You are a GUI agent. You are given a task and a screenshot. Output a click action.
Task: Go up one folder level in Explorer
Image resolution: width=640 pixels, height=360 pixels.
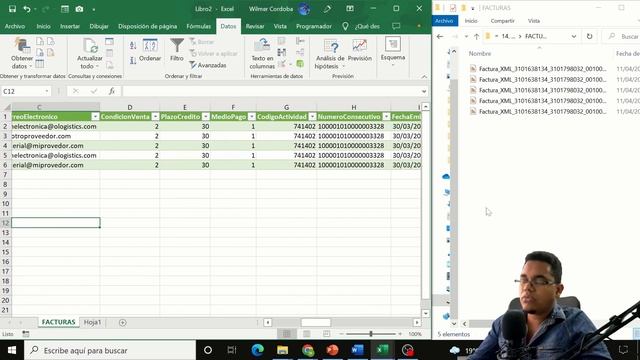click(476, 36)
